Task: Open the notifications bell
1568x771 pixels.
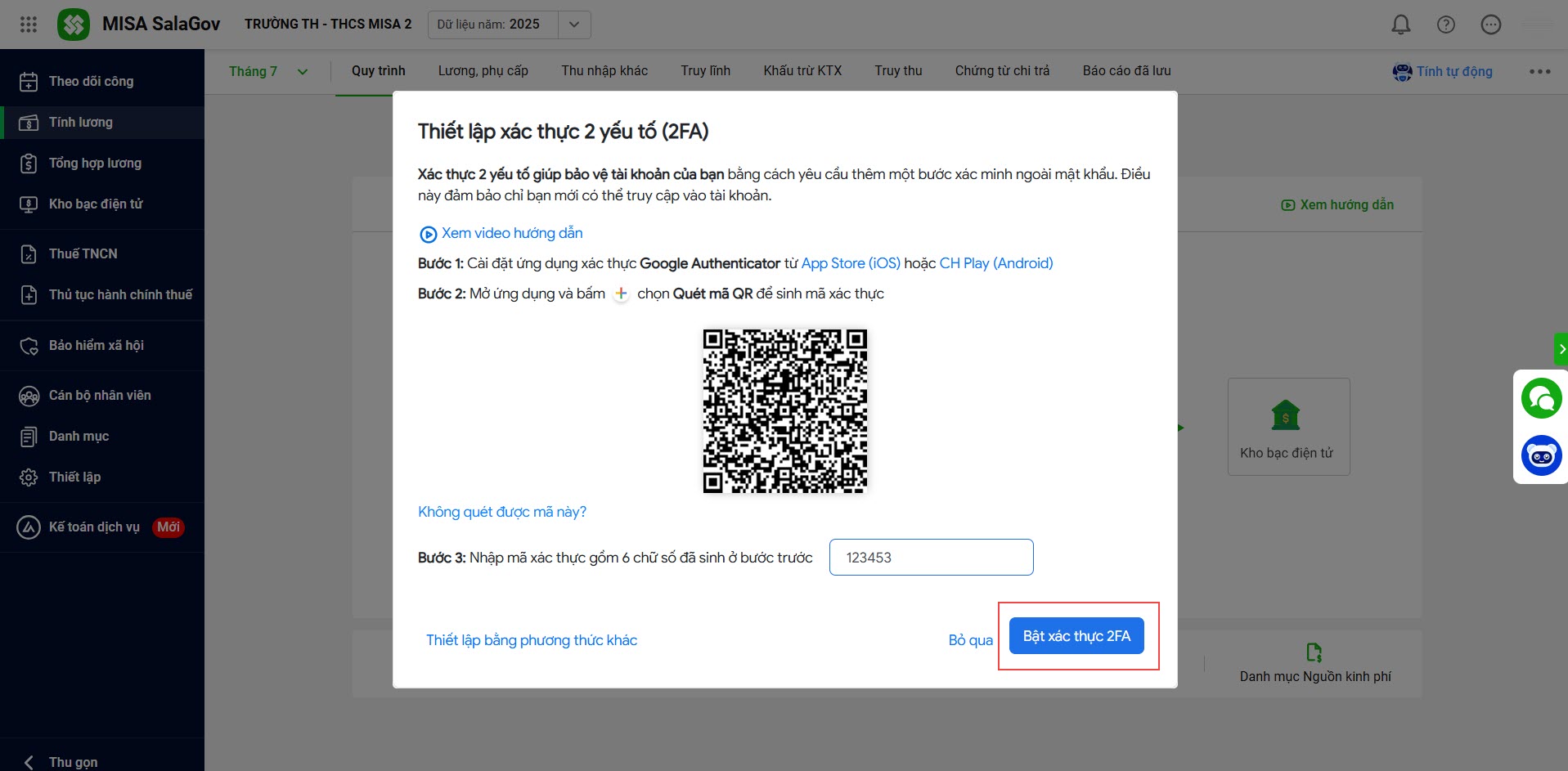Action: click(1401, 25)
